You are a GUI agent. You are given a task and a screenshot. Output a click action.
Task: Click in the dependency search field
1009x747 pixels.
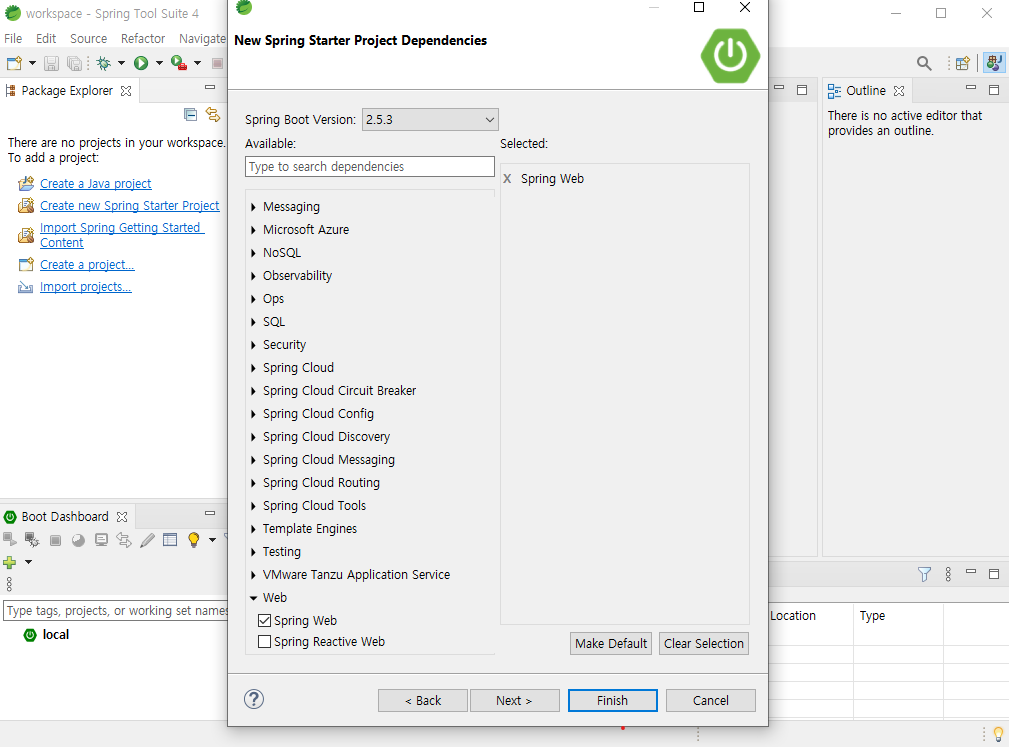click(x=370, y=167)
